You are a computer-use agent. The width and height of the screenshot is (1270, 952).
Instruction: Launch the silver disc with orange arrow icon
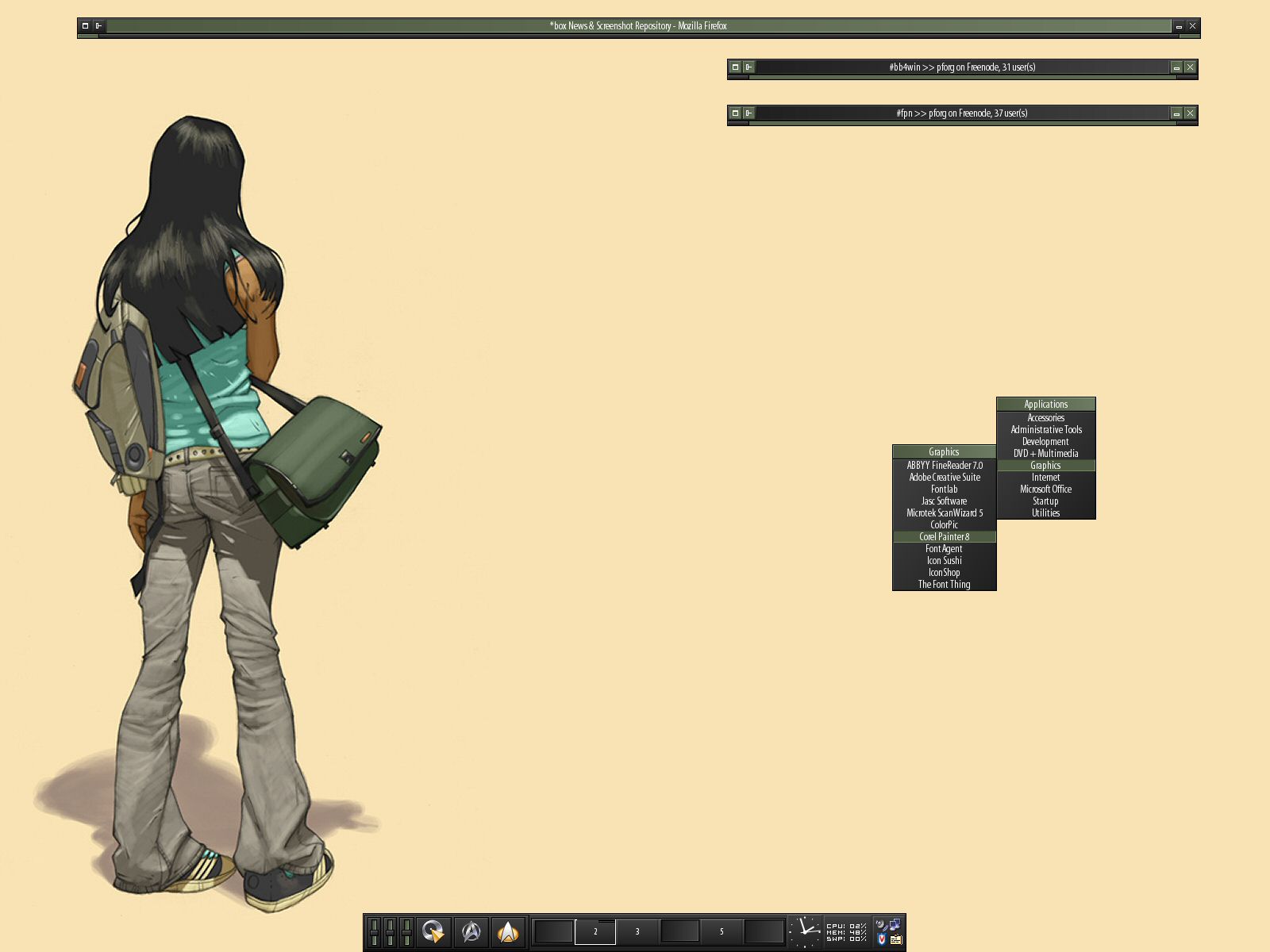433,931
